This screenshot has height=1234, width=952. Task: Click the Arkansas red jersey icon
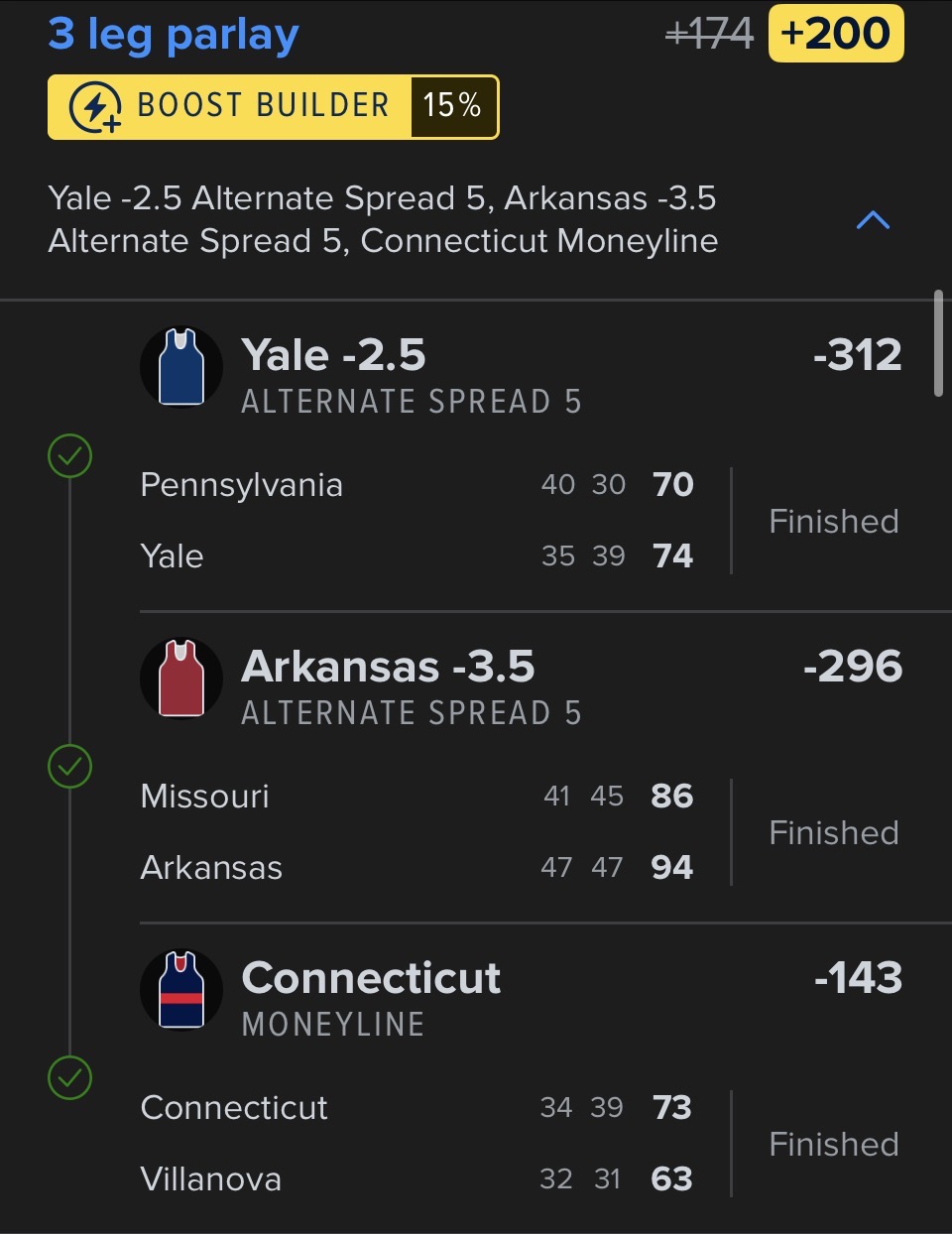tap(181, 679)
